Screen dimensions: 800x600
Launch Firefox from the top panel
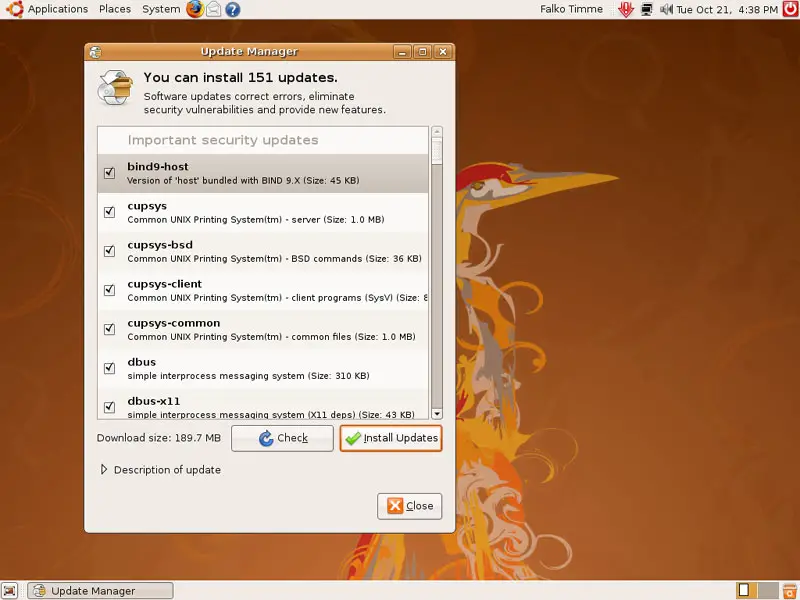[x=194, y=9]
